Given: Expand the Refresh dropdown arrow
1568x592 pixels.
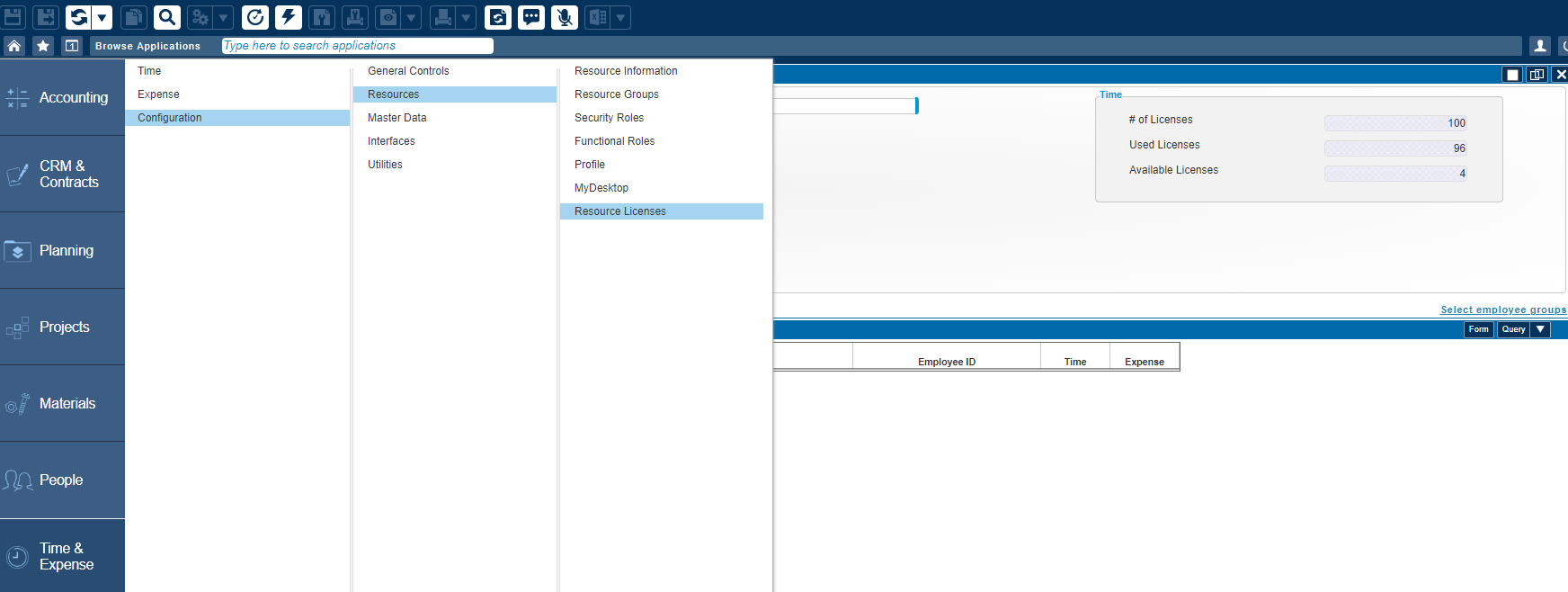Looking at the screenshot, I should (102, 17).
